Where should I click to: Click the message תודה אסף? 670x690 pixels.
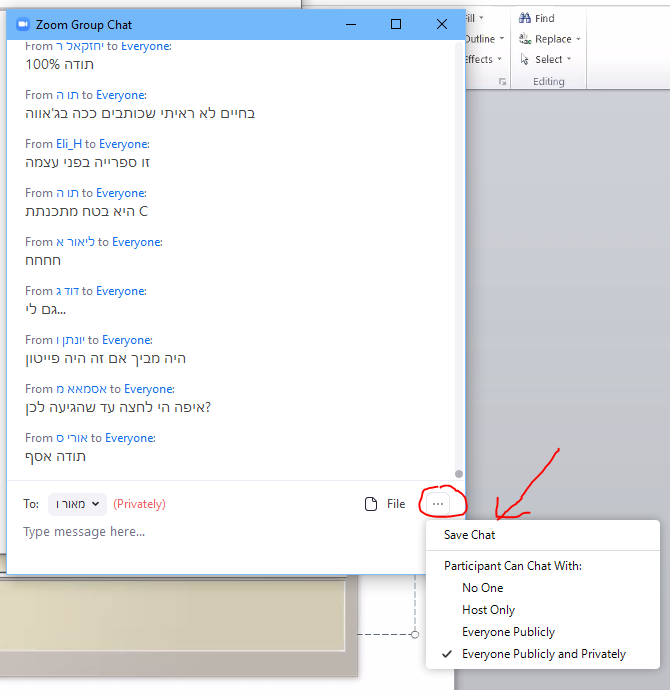[55, 457]
